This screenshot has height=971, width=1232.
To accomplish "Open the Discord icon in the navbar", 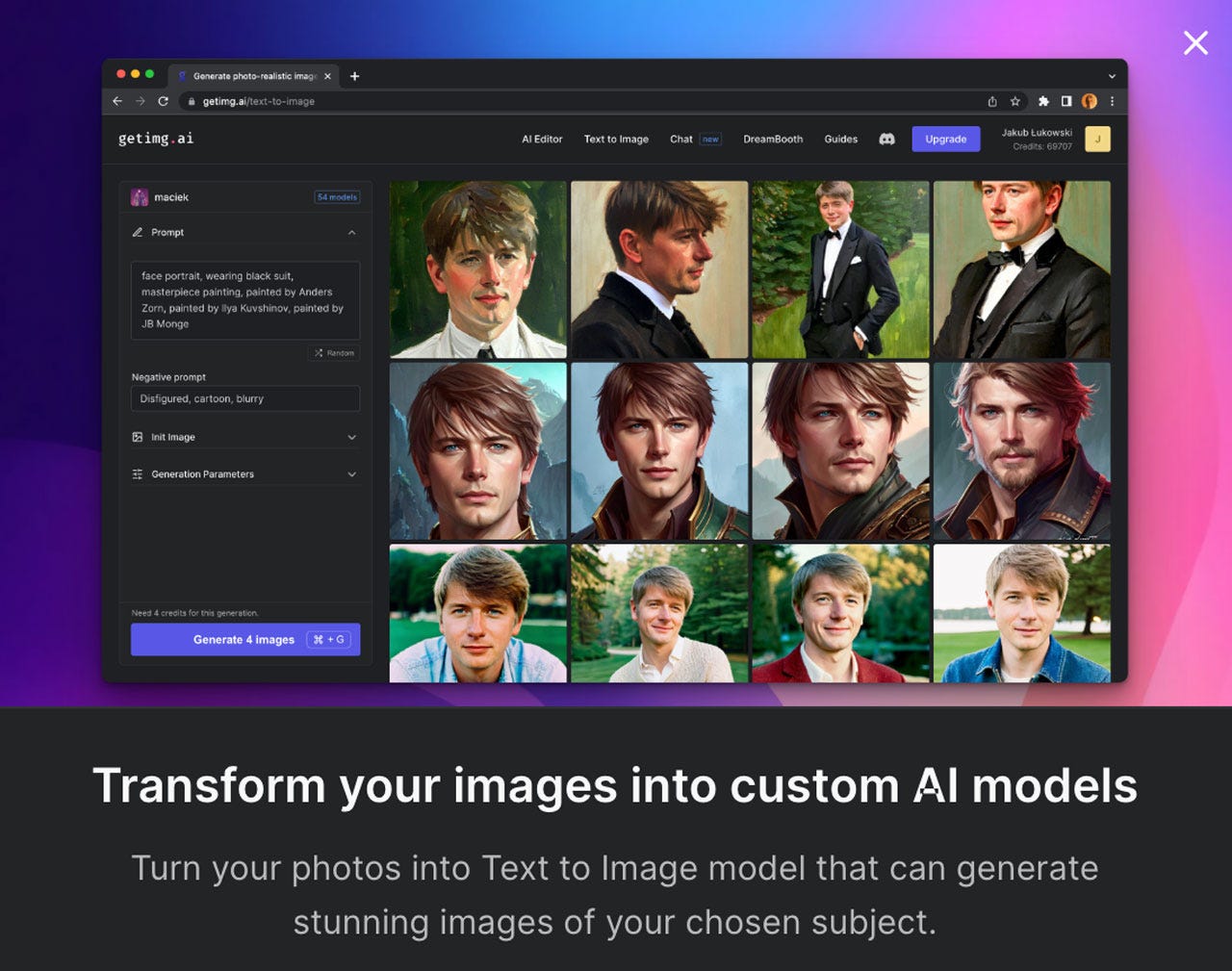I will pyautogui.click(x=886, y=140).
